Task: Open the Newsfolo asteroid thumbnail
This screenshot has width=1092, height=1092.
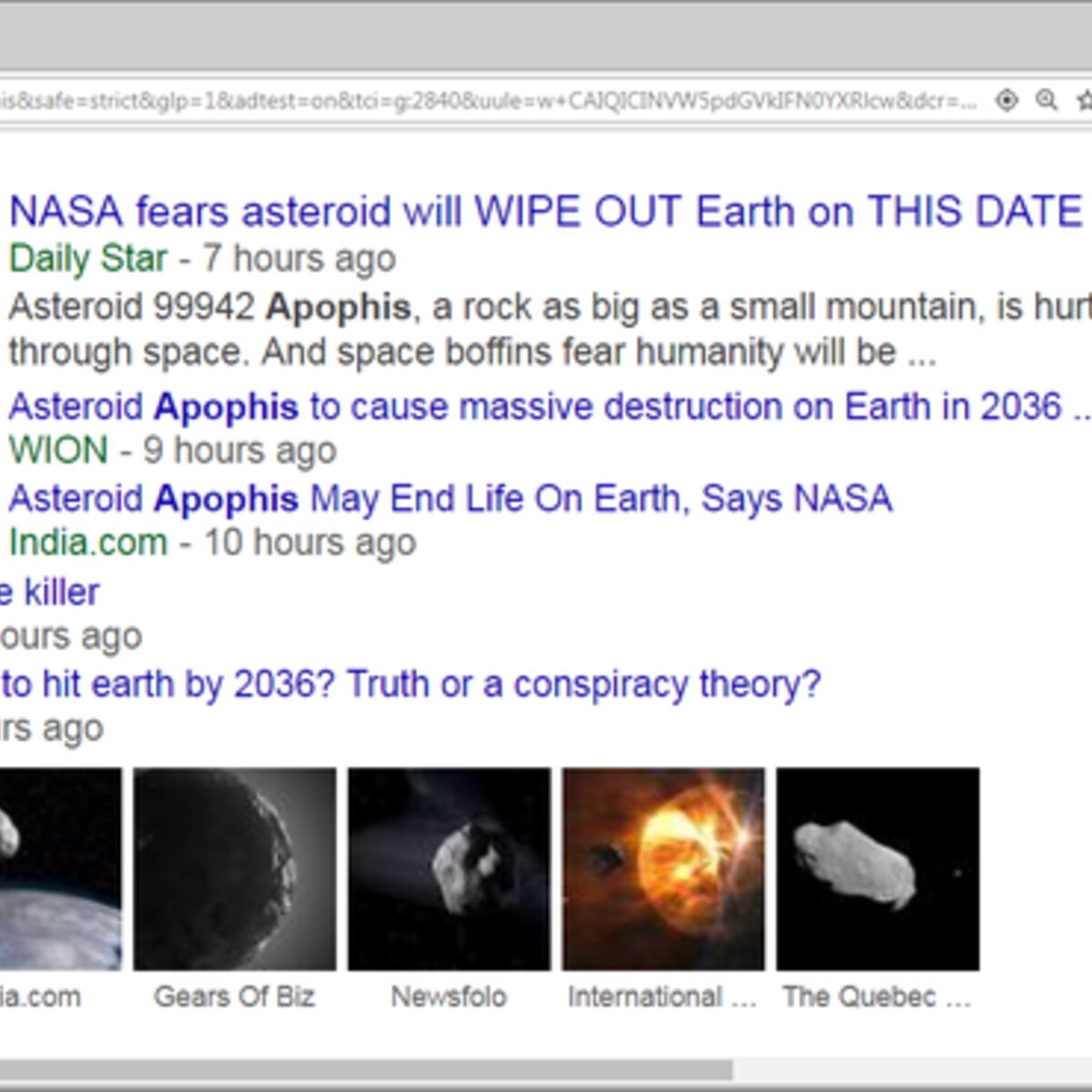Action: [450, 869]
